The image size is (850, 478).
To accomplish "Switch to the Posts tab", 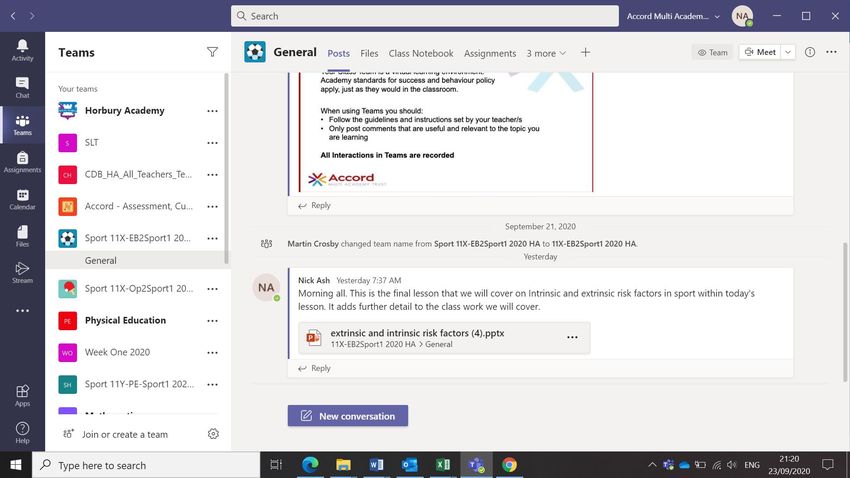I will point(338,53).
